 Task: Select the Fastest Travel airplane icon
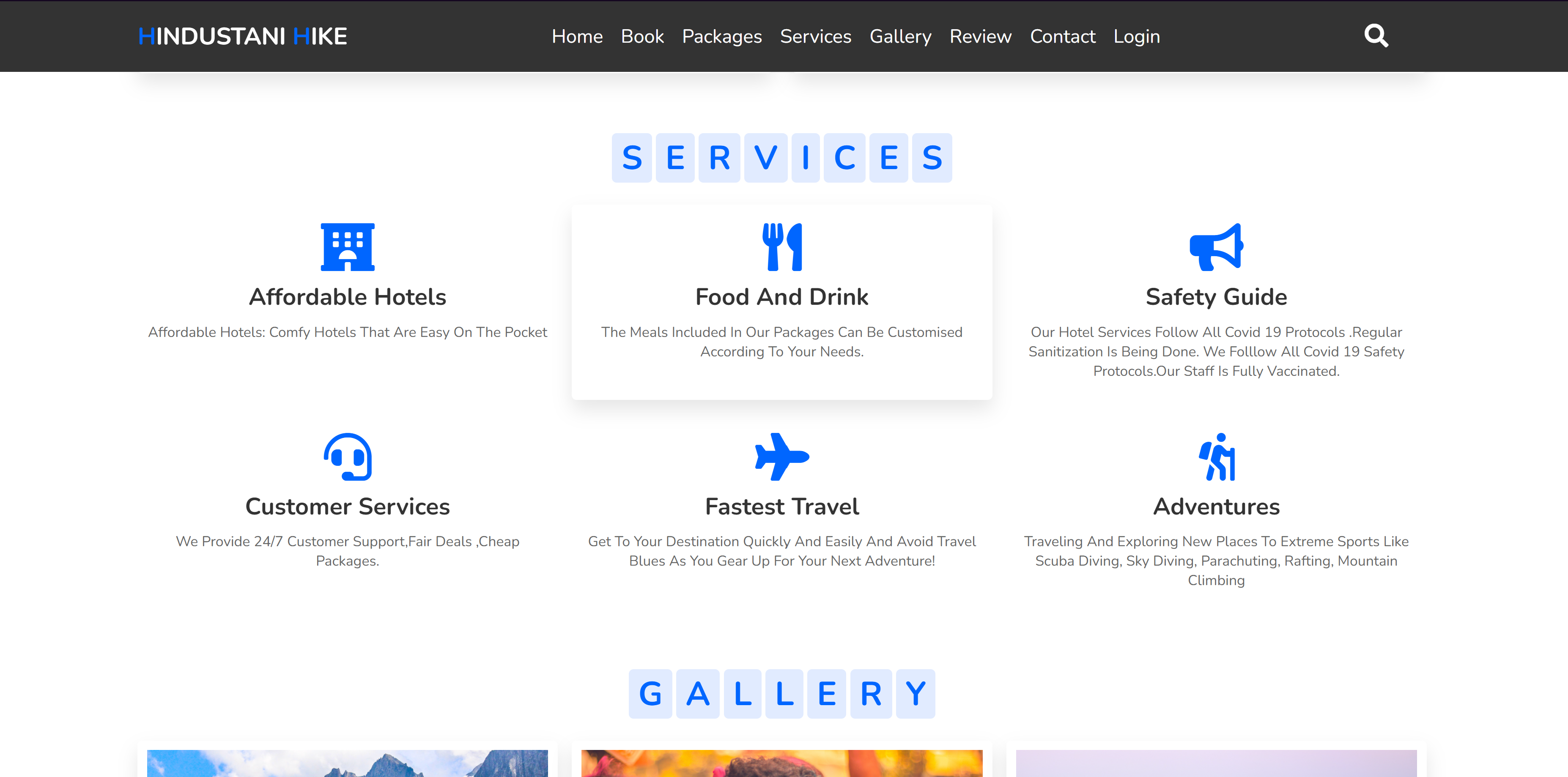click(x=781, y=455)
